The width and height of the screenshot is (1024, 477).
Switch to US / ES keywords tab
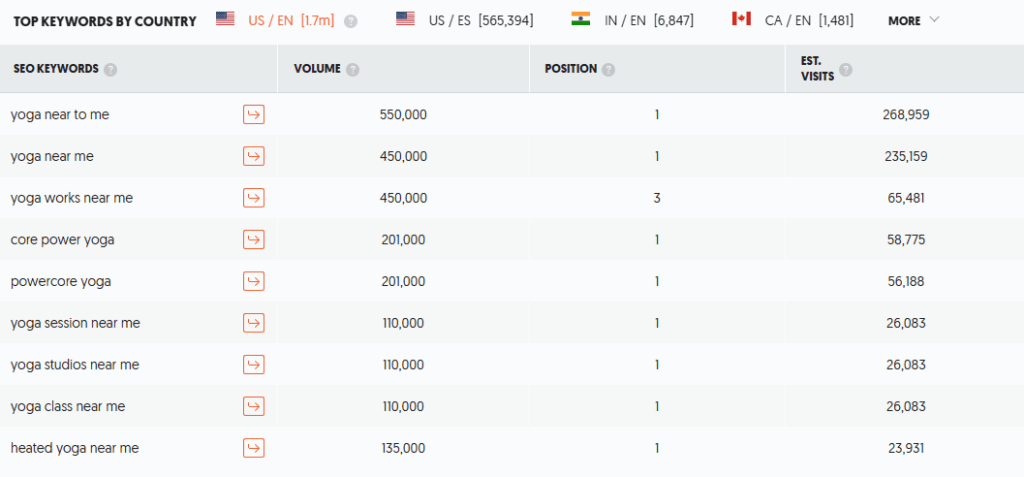(x=464, y=20)
